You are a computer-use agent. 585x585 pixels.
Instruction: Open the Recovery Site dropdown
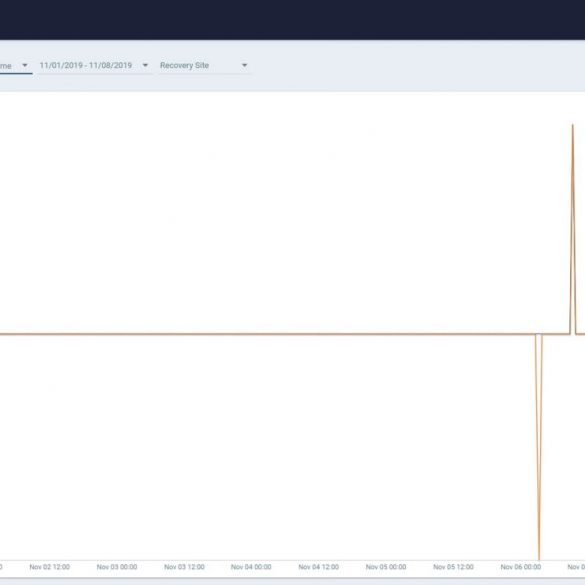click(x=204, y=66)
